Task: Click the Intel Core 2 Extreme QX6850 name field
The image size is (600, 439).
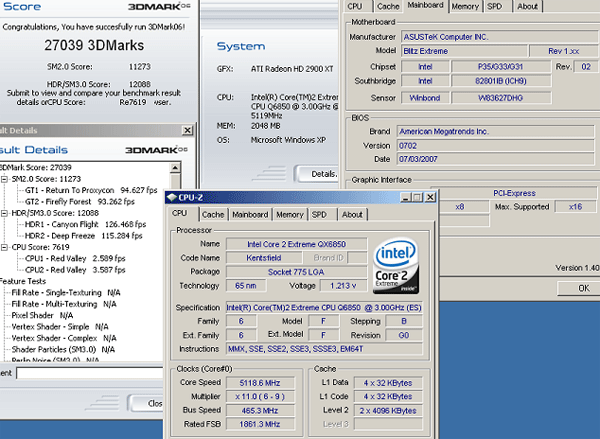Action: 297,244
